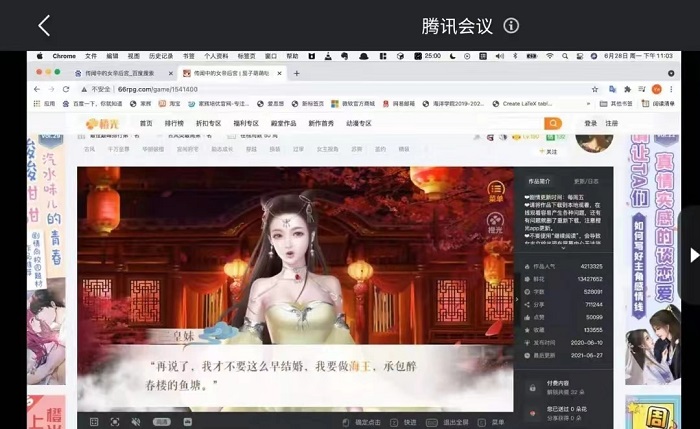The height and width of the screenshot is (429, 700).
Task: Toggle the mute speaker icon in player bar
Action: pos(136,422)
